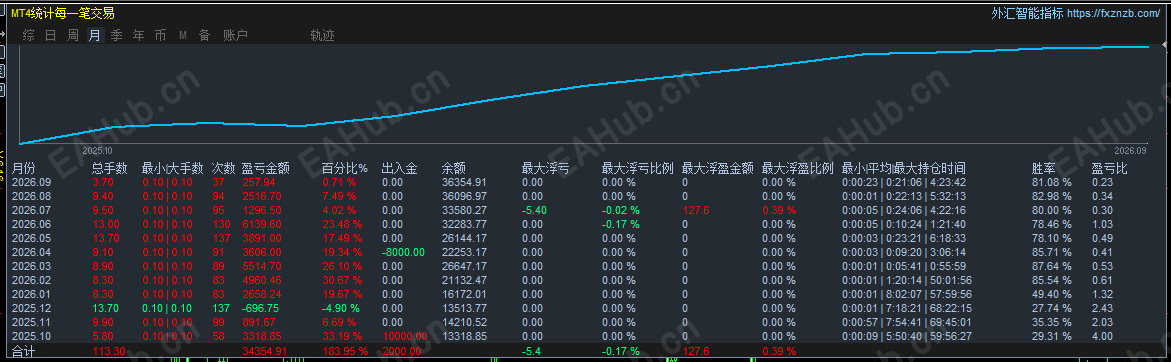
Task: Open the 轨迹 track tab
Action: [322, 35]
